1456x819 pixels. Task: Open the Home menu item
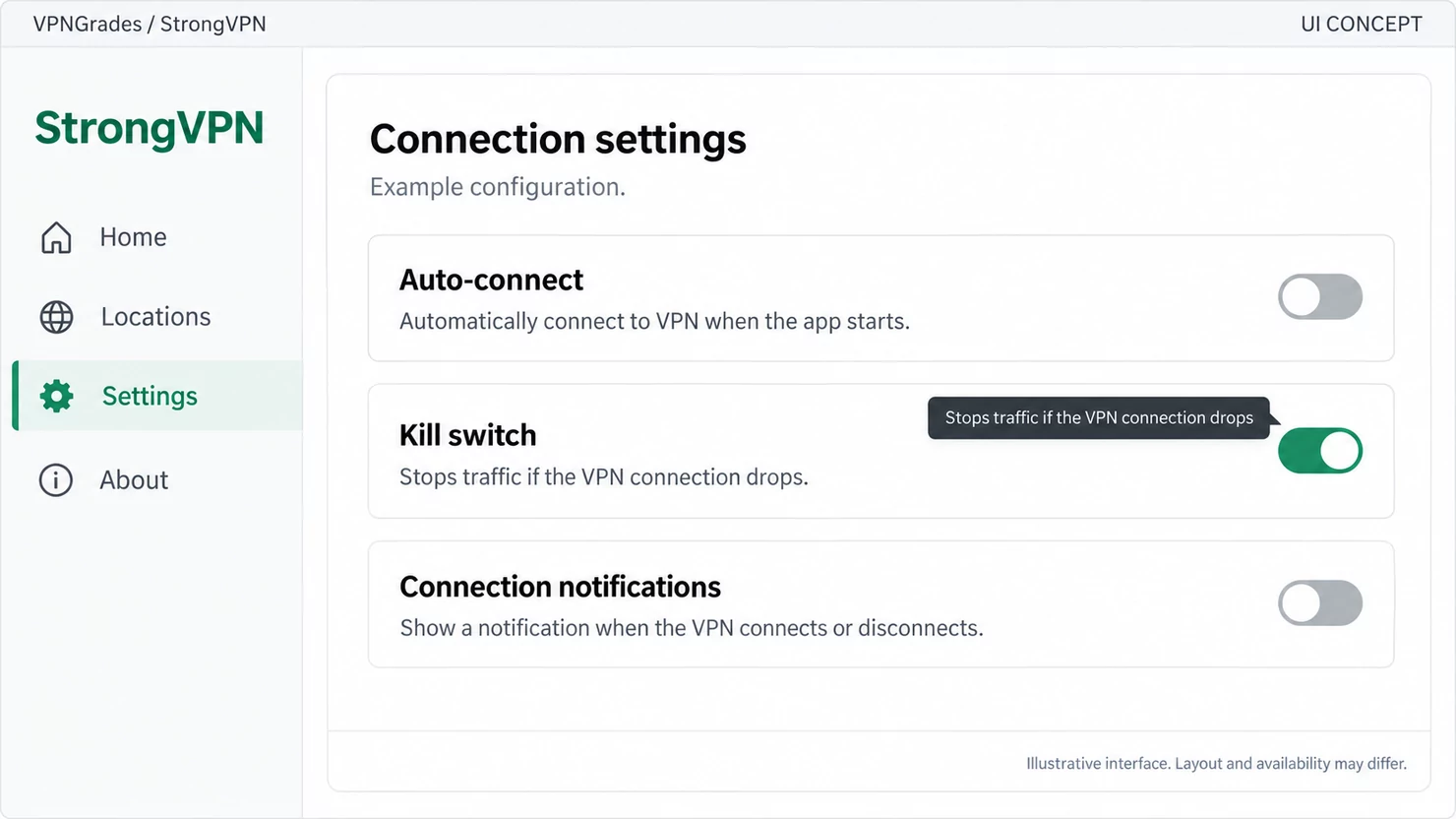click(x=133, y=237)
